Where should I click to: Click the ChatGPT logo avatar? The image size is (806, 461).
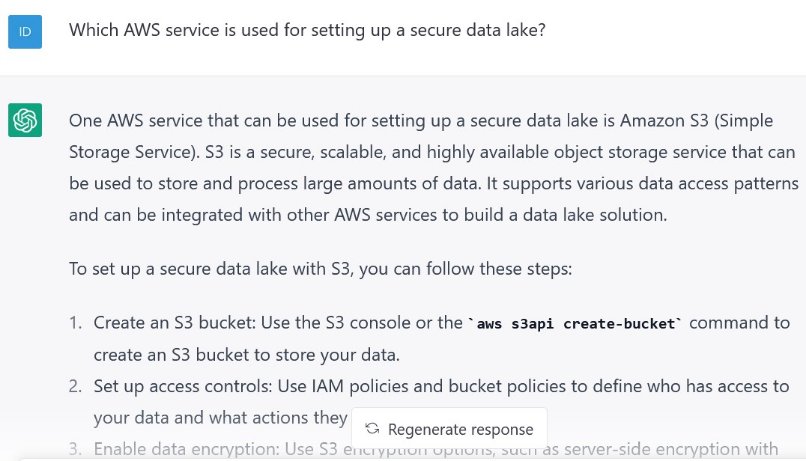[x=25, y=120]
